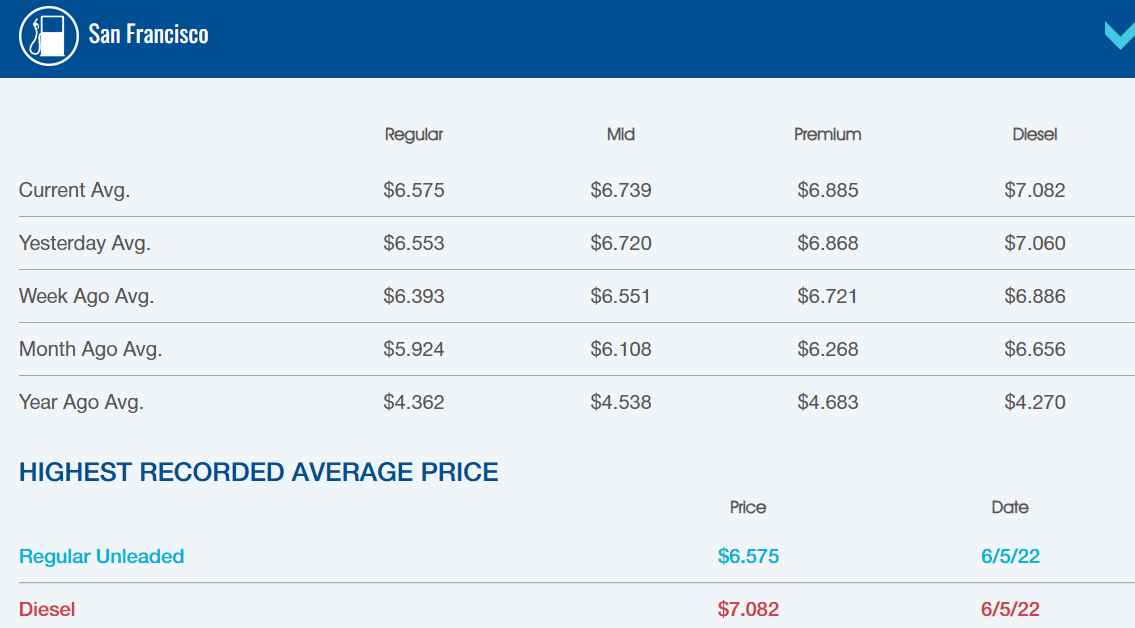Open the Diesel record link
1135x628 pixels.
click(x=46, y=608)
